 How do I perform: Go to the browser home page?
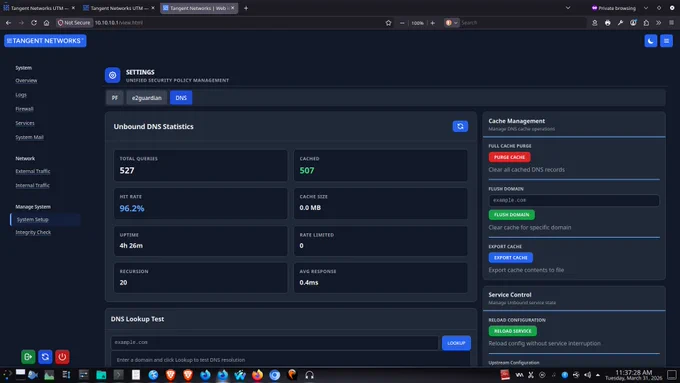46,23
